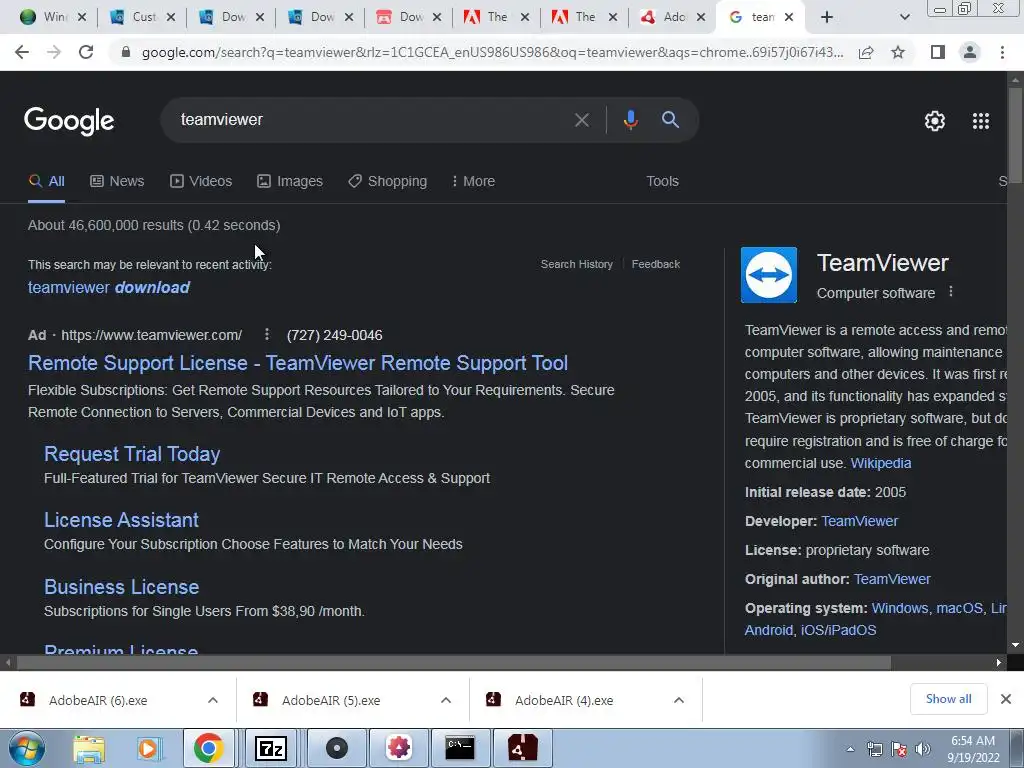The width and height of the screenshot is (1024, 768).
Task: Switch to the Shopping results tab
Action: pyautogui.click(x=387, y=181)
